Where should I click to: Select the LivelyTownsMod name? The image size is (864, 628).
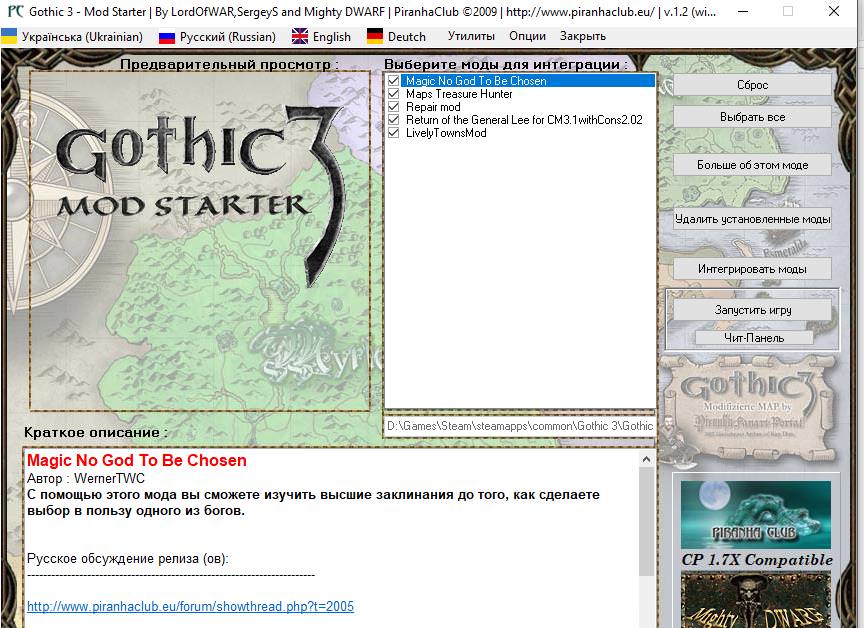point(446,133)
